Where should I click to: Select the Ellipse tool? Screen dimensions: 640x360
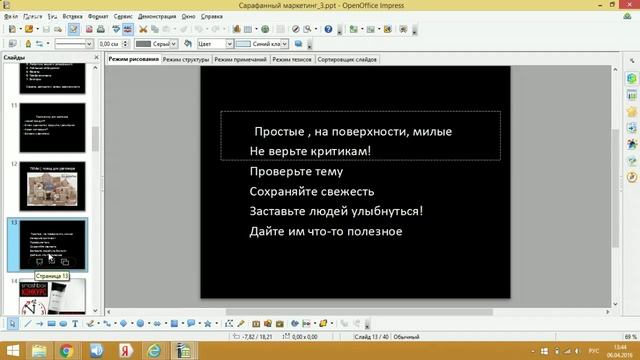coord(63,324)
